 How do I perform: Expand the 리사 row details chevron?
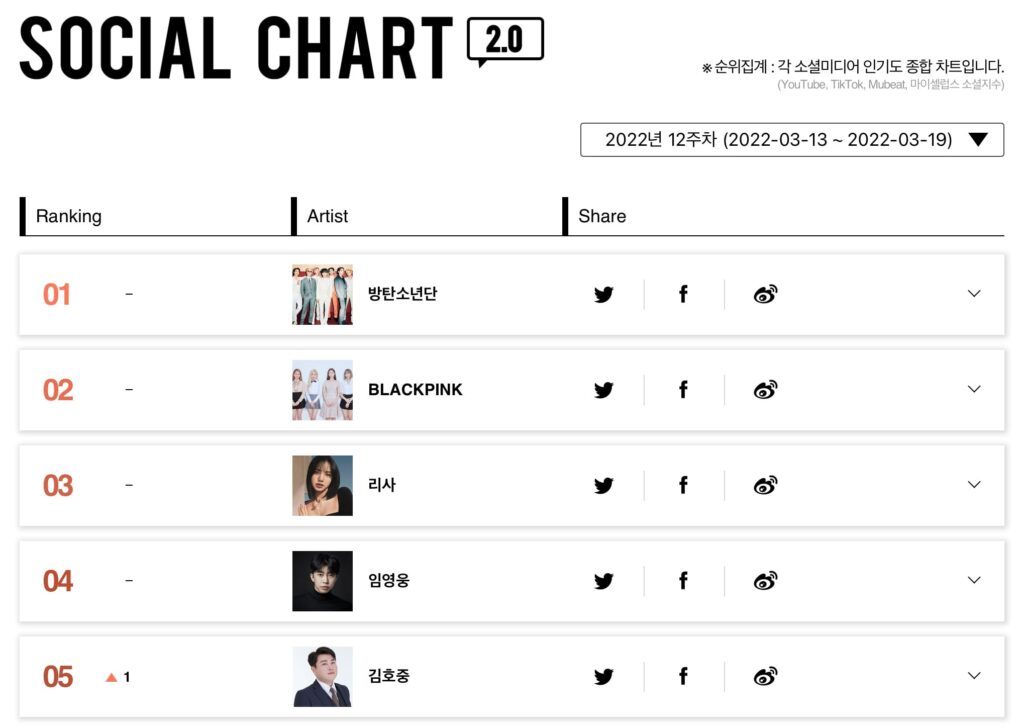pos(974,485)
